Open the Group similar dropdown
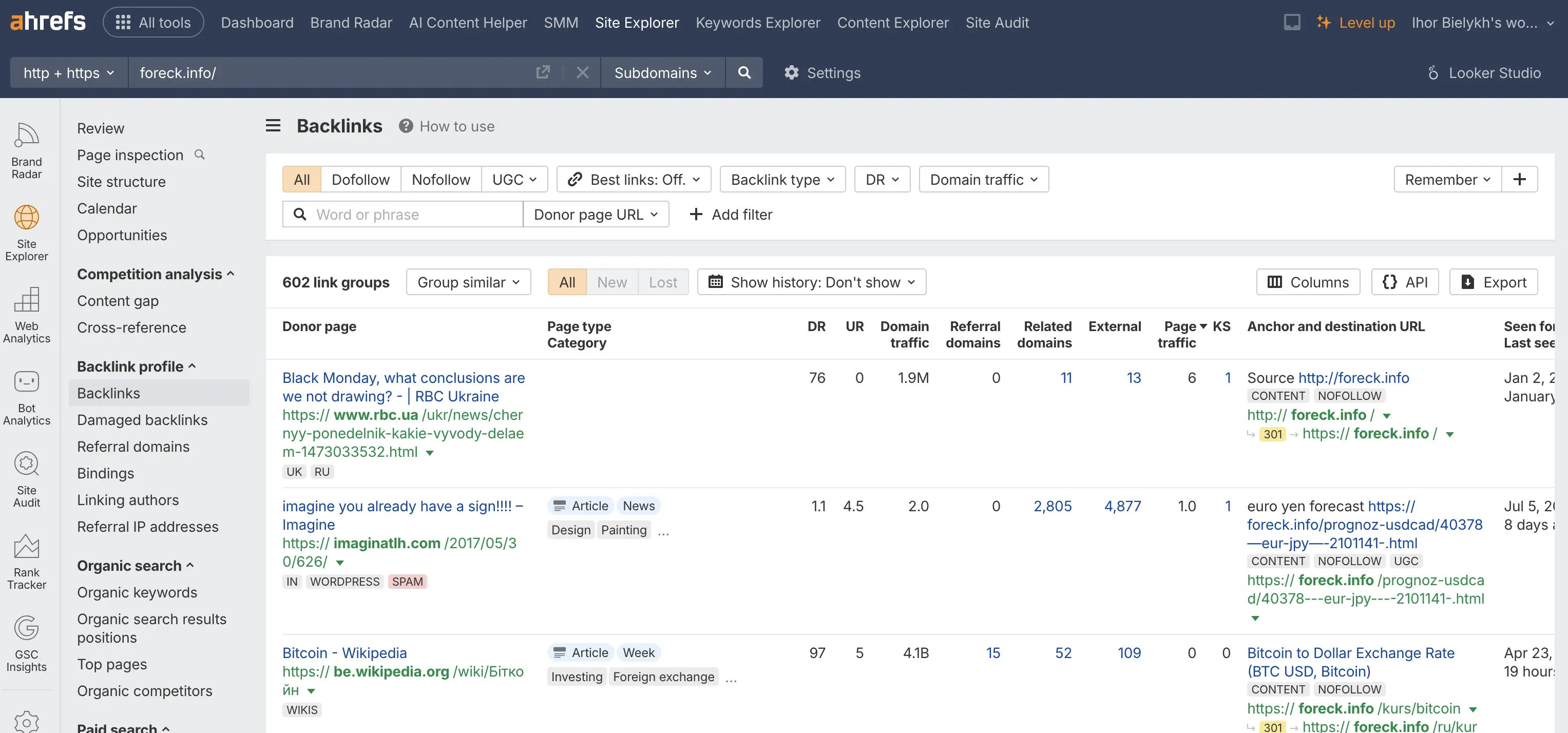 coord(468,281)
